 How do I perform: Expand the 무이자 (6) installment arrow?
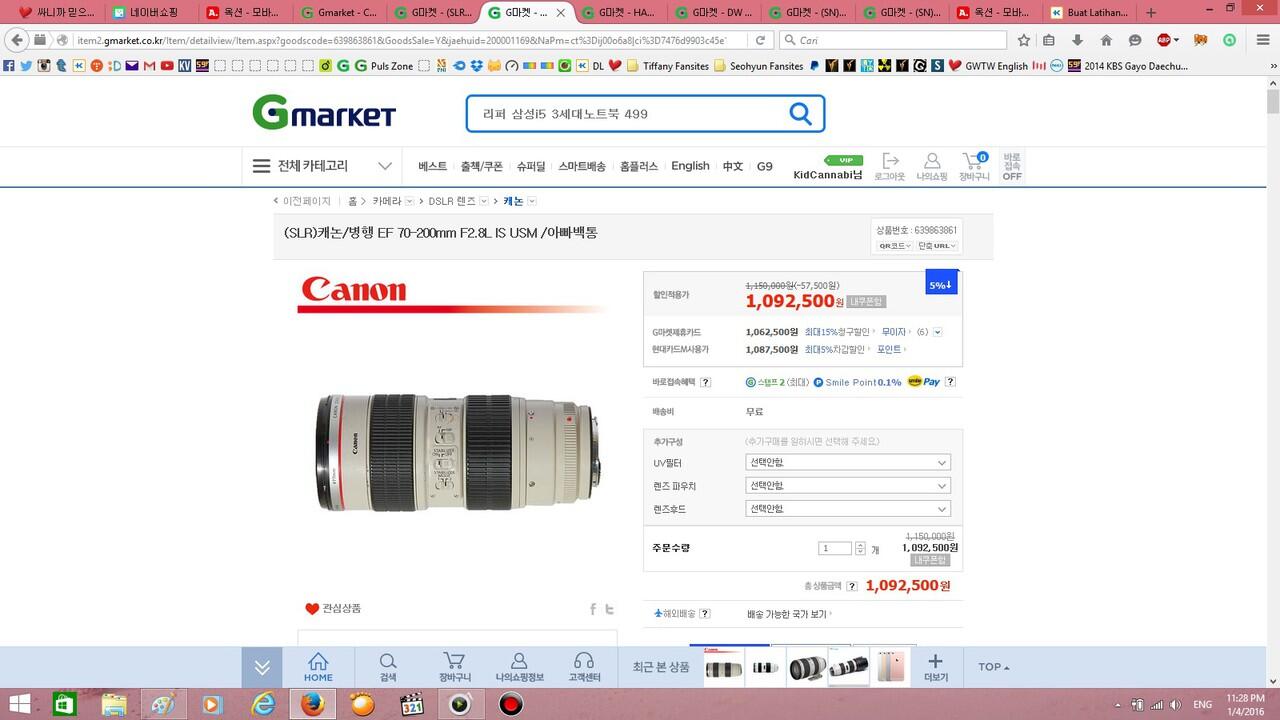pos(937,332)
